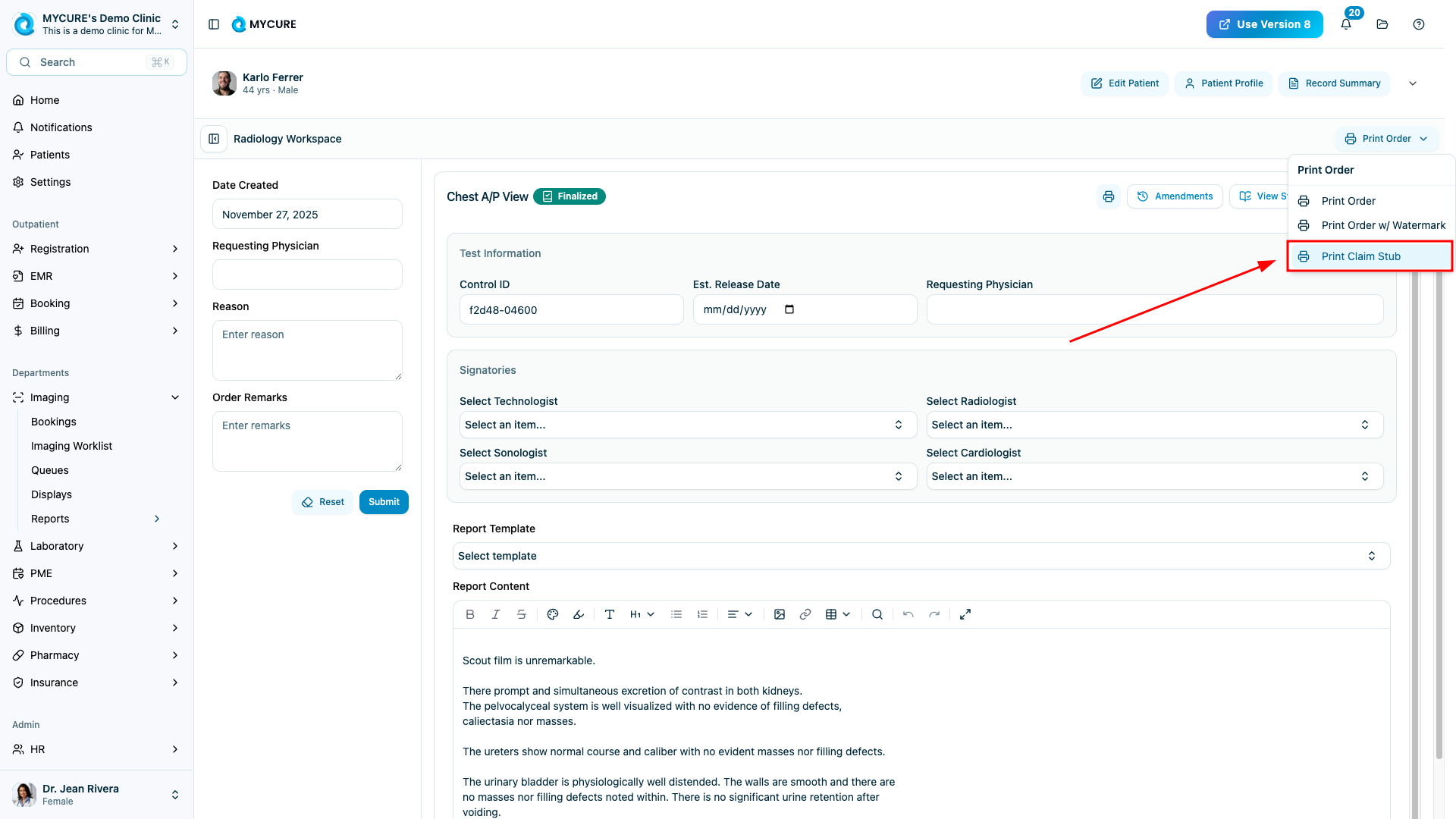The width and height of the screenshot is (1456, 819).
Task: Click the help question mark icon
Action: (1419, 24)
